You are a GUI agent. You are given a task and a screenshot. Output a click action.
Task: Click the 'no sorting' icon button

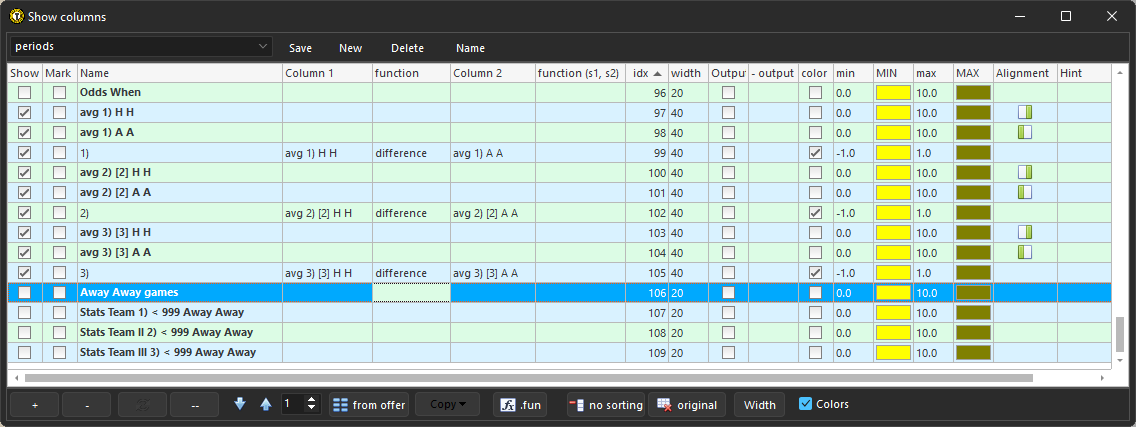point(606,405)
